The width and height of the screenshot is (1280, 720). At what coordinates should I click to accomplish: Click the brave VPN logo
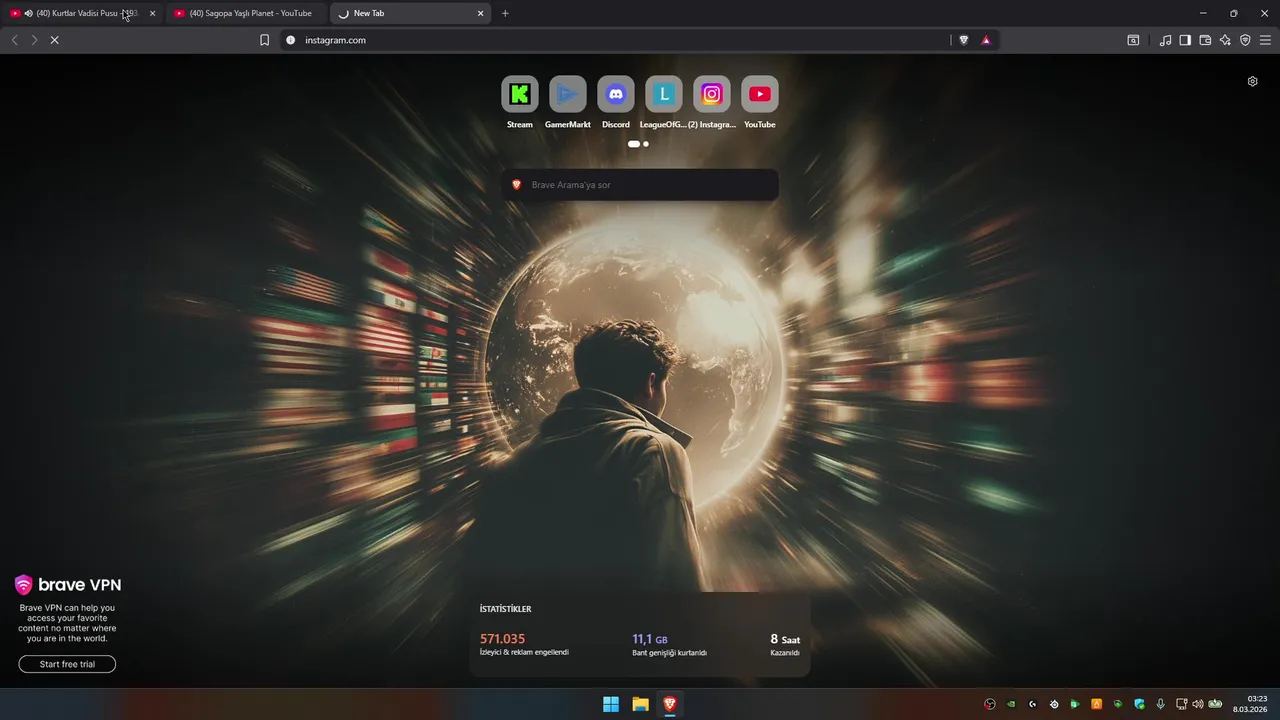click(67, 585)
